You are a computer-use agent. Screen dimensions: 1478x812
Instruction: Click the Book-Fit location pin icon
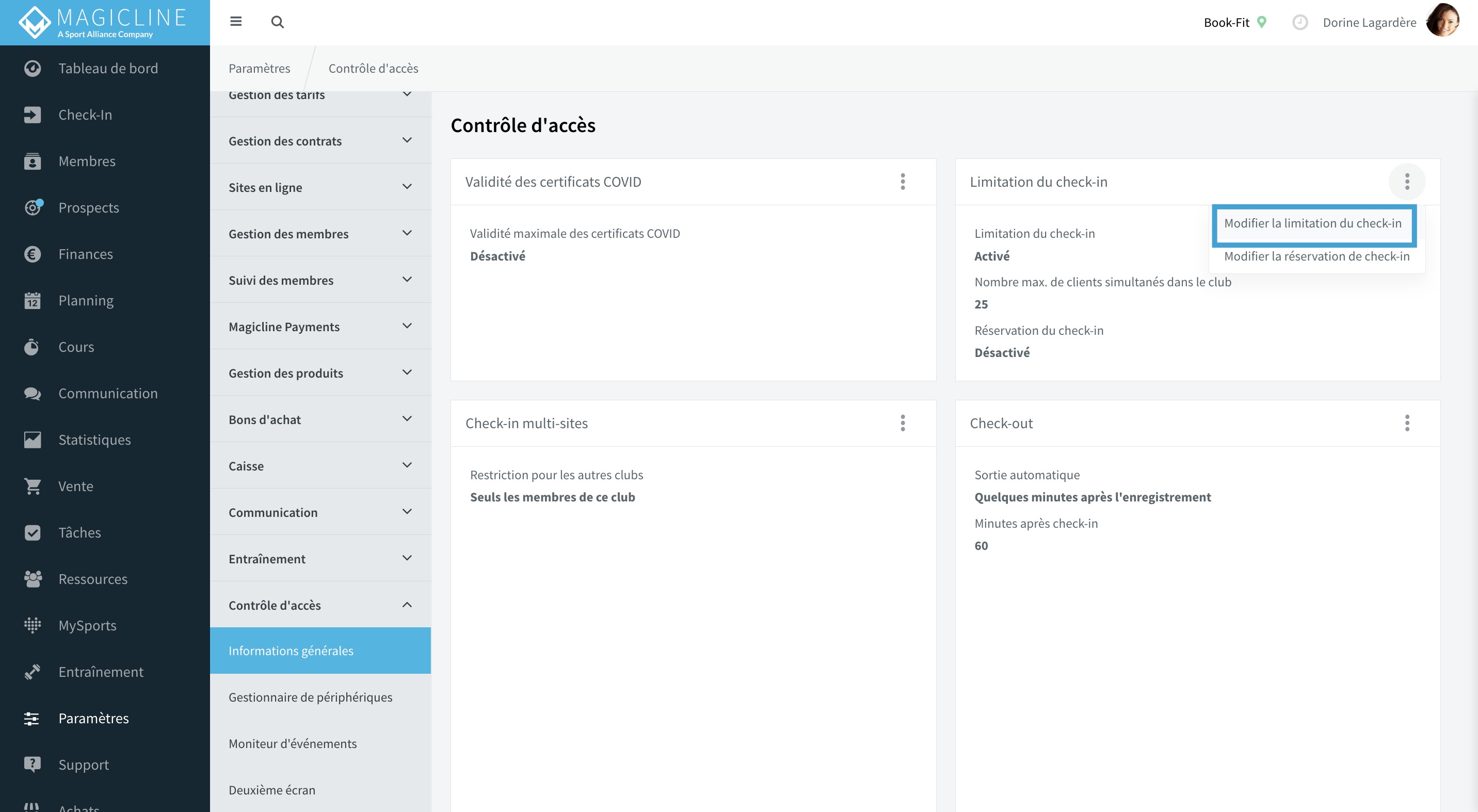(x=1262, y=22)
